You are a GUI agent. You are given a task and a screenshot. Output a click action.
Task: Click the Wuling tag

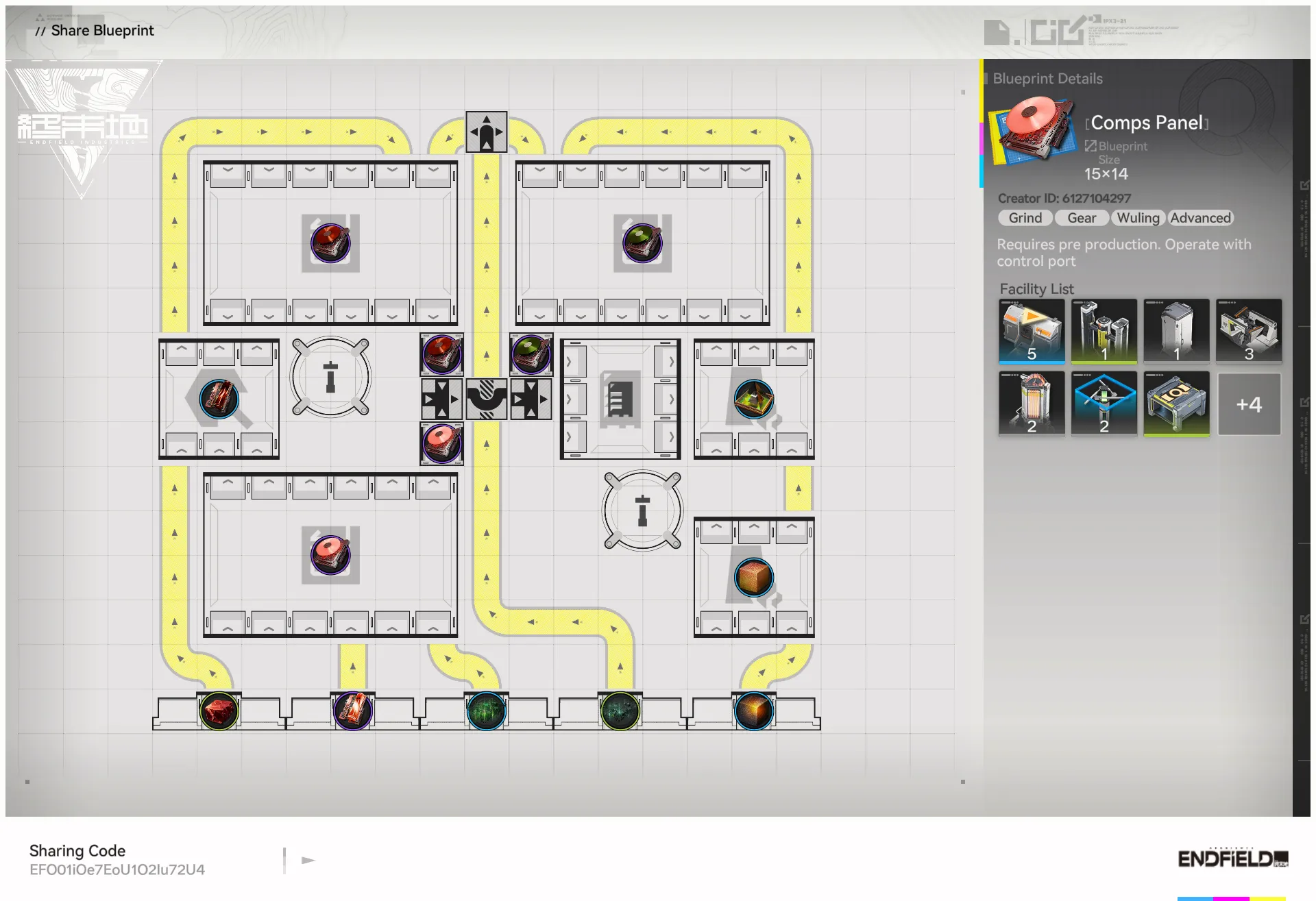click(x=1138, y=218)
